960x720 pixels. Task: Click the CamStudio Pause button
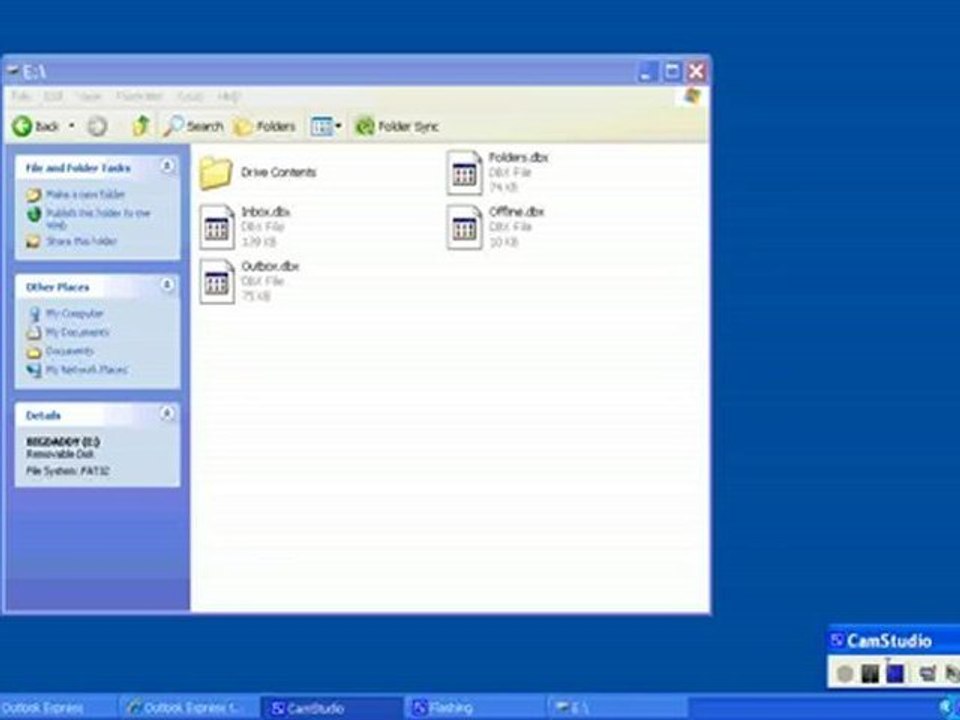coord(870,673)
